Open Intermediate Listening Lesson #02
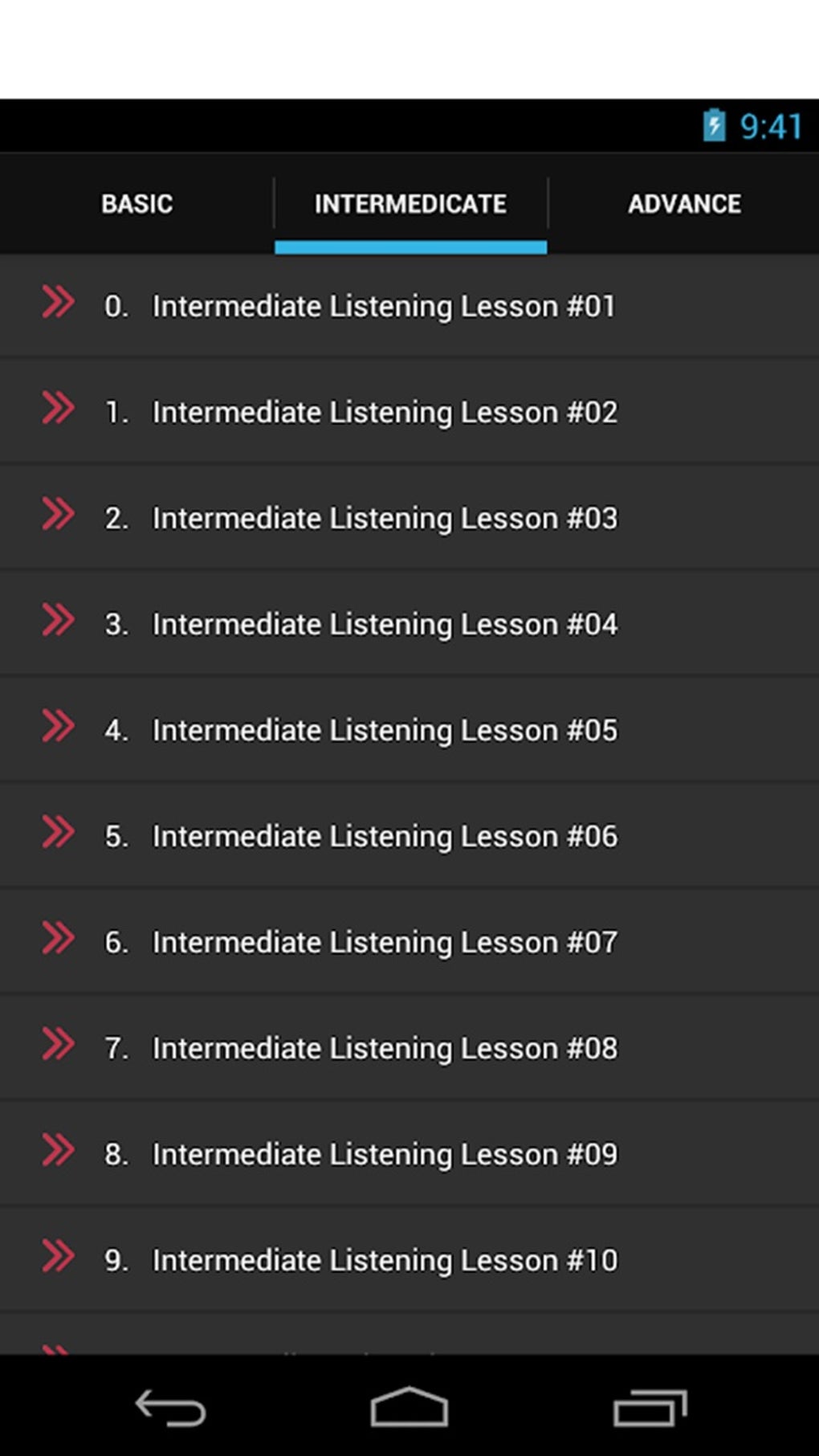This screenshot has width=819, height=1456. tap(409, 412)
